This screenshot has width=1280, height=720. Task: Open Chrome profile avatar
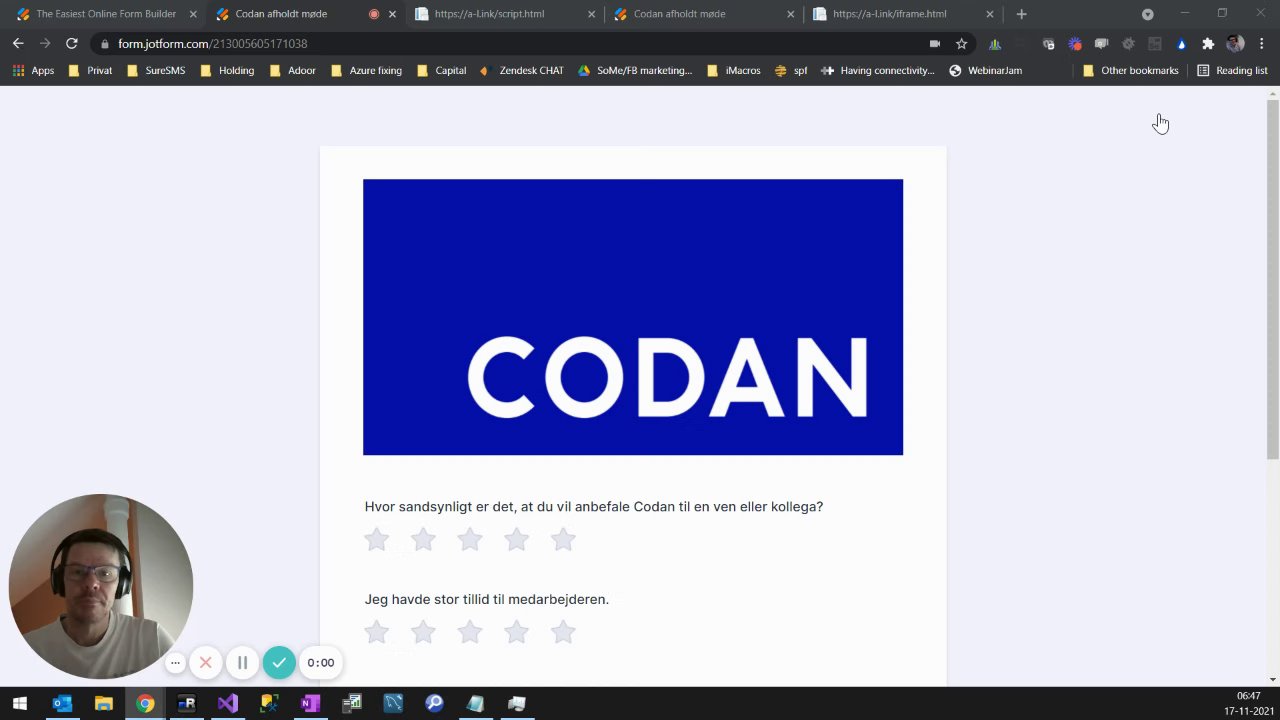coord(1235,44)
